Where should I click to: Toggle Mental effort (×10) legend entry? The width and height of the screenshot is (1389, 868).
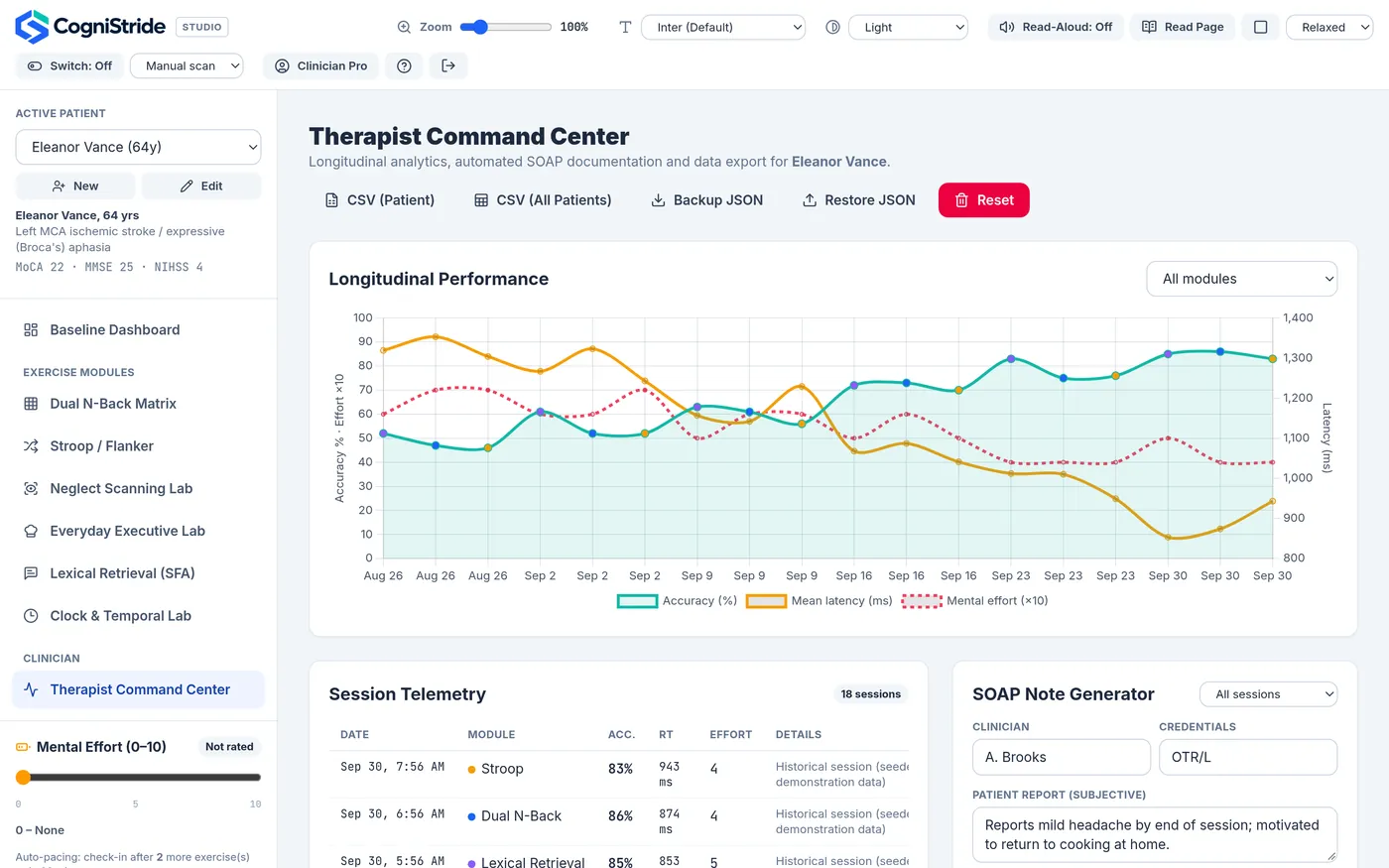(x=974, y=600)
